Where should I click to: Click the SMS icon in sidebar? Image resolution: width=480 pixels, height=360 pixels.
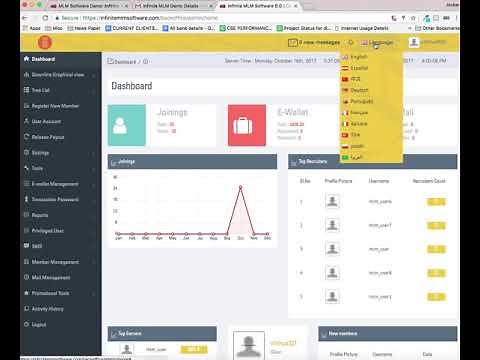click(x=26, y=246)
